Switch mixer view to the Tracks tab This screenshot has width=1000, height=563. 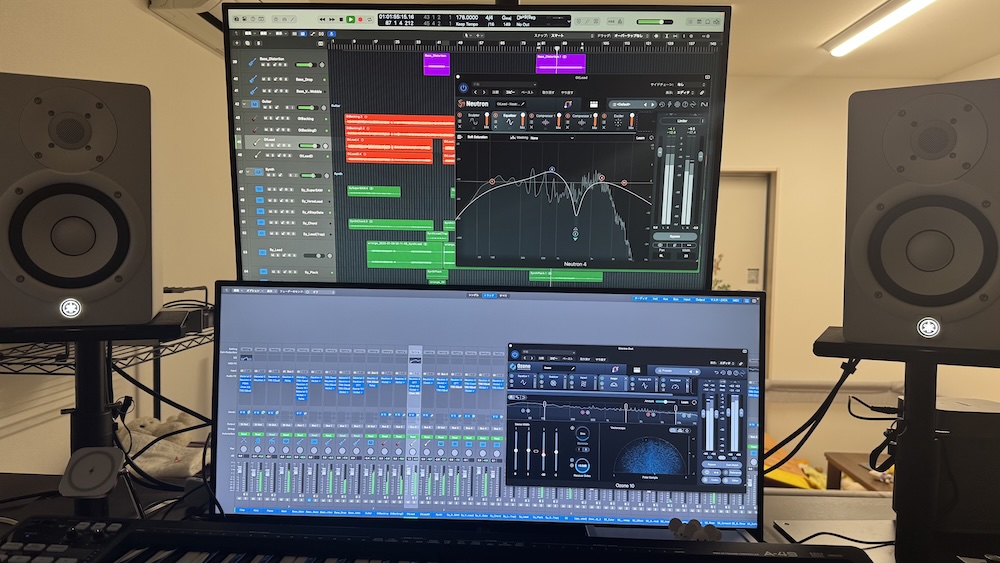click(489, 296)
